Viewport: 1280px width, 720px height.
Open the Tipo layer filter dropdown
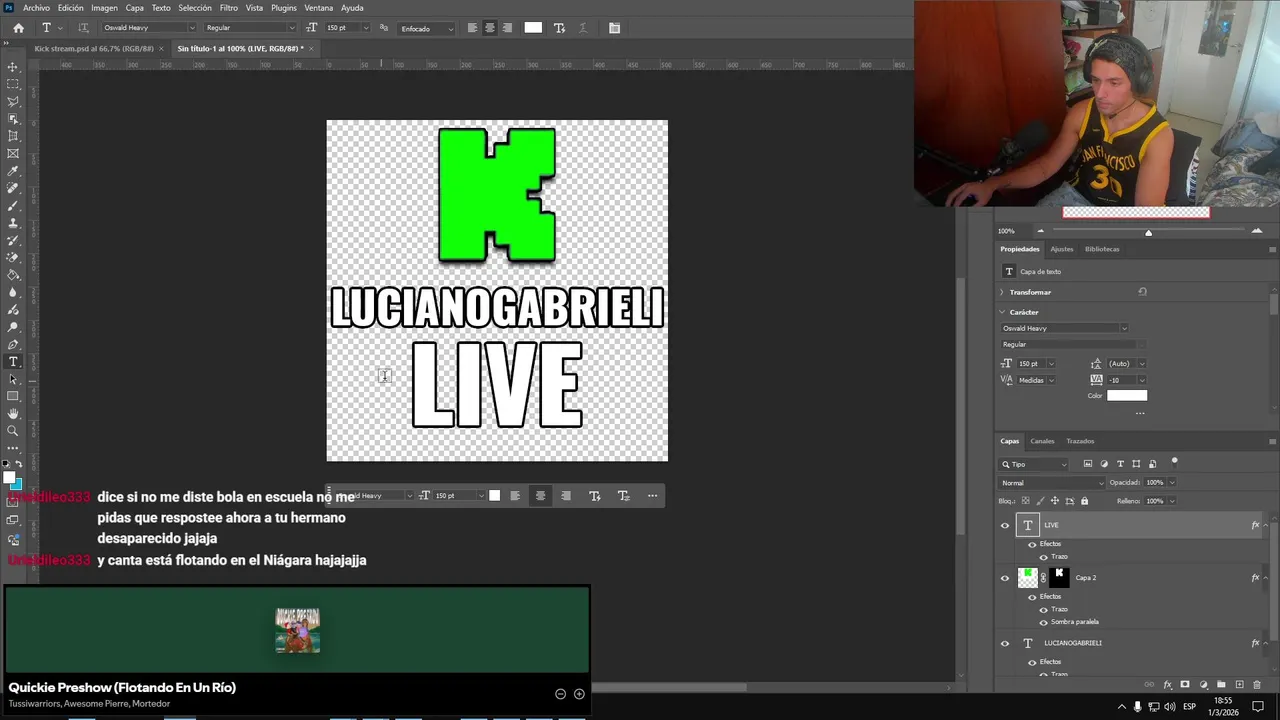pyautogui.click(x=1034, y=464)
